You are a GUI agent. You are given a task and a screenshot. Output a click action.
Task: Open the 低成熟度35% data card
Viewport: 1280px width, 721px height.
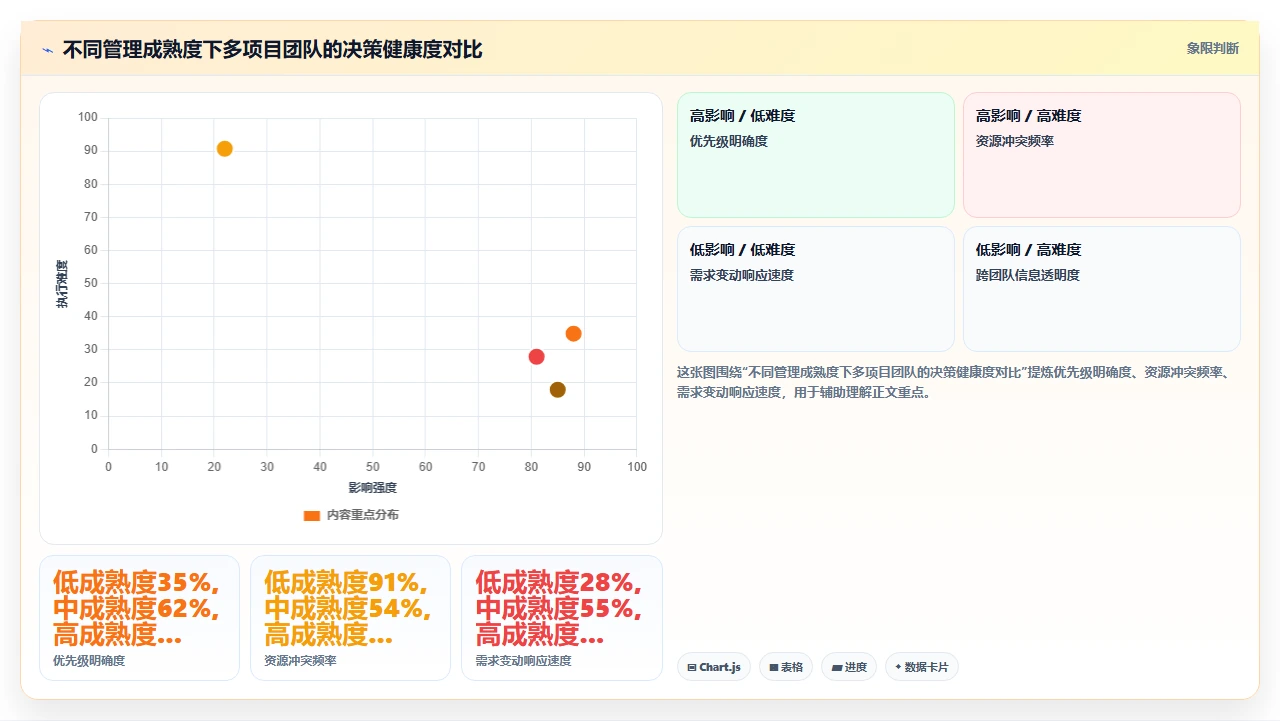tap(139, 618)
